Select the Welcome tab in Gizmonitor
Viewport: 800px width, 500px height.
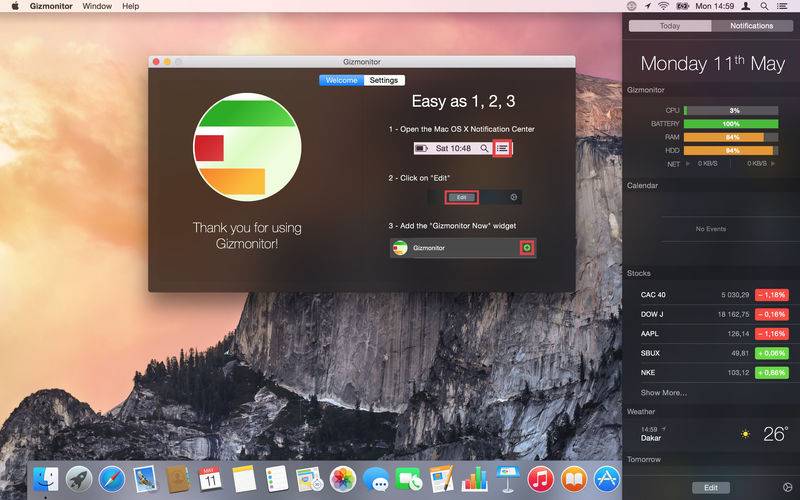[341, 80]
